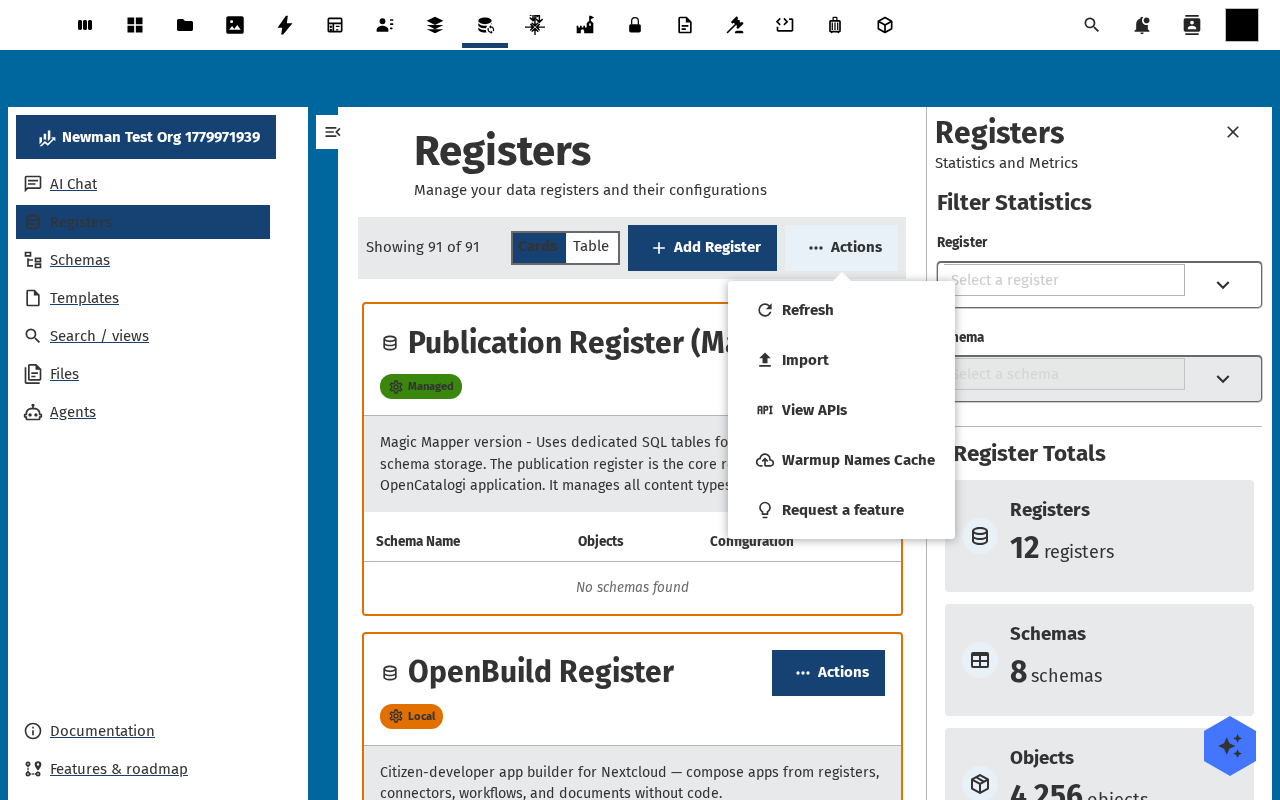
Task: Expand the Schema filter dropdown arrow
Action: 1223,379
